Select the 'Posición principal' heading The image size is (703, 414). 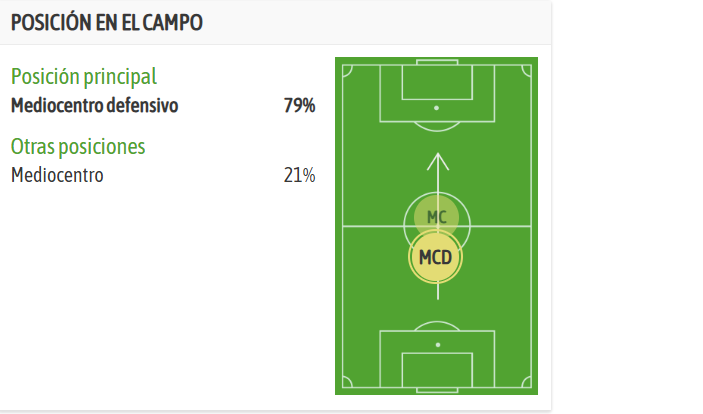[84, 77]
